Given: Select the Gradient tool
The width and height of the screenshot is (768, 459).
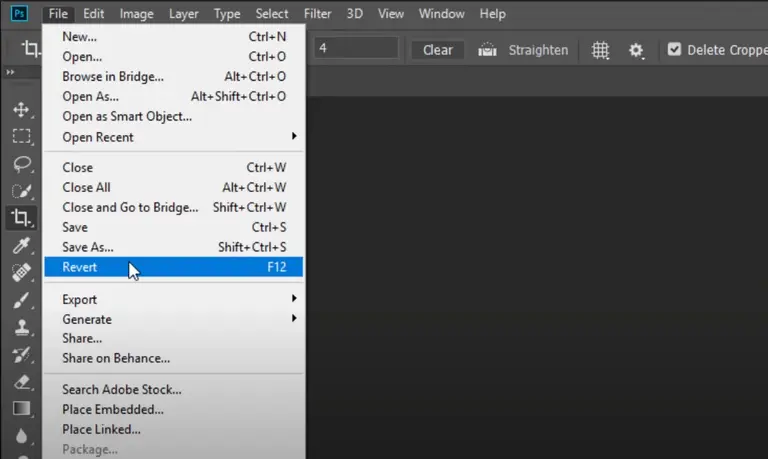Looking at the screenshot, I should (x=22, y=409).
